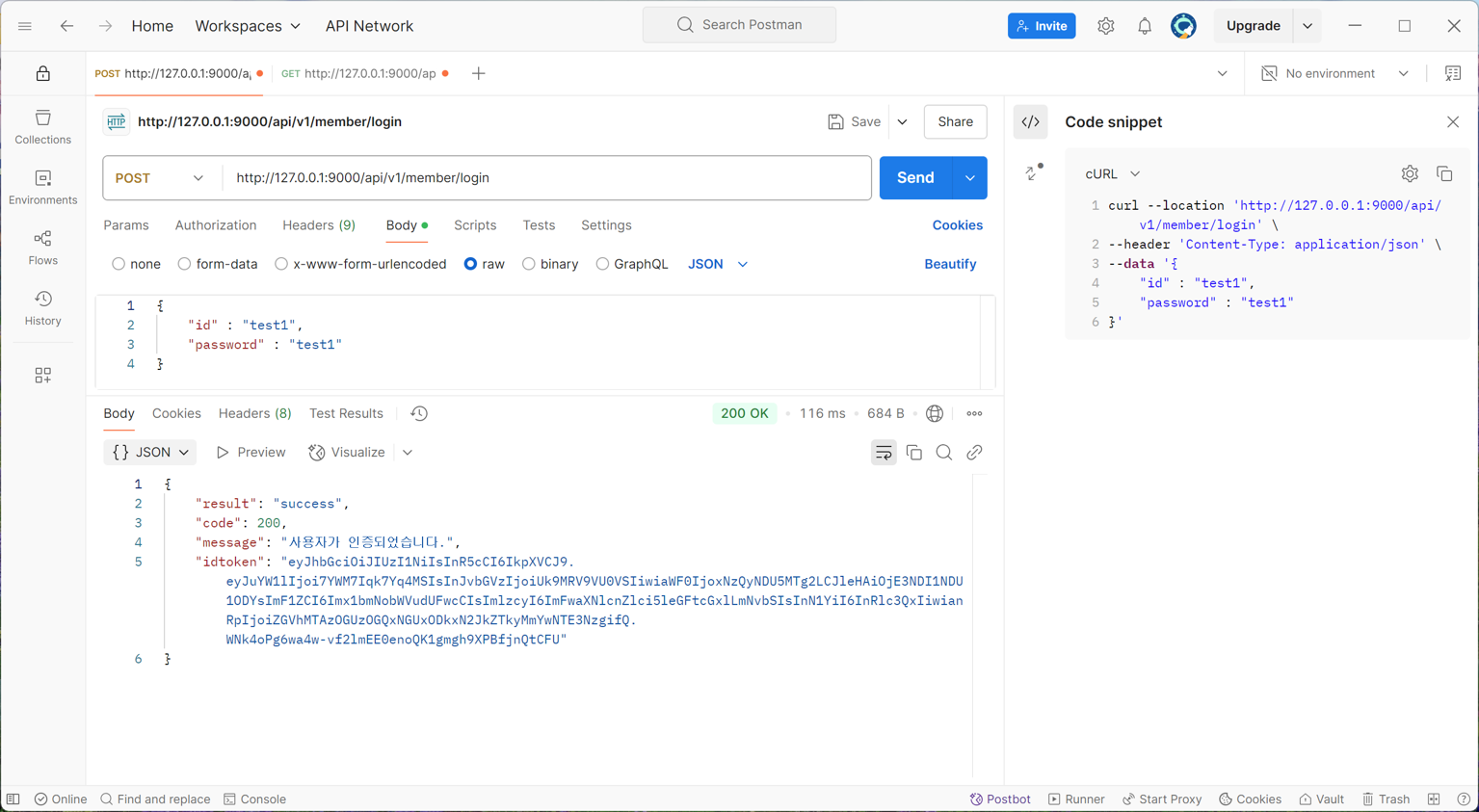1479x812 pixels.
Task: Open the POST method dropdown
Action: [160, 178]
